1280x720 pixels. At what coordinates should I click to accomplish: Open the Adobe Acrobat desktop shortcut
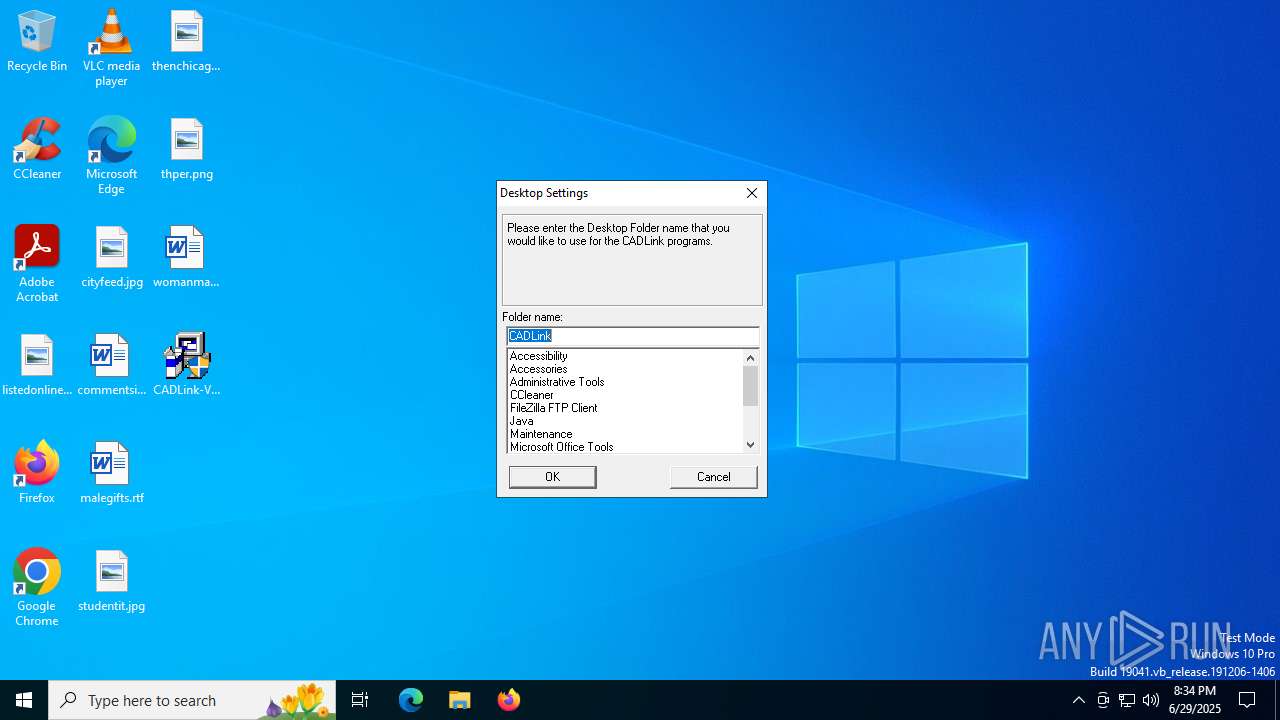click(37, 264)
